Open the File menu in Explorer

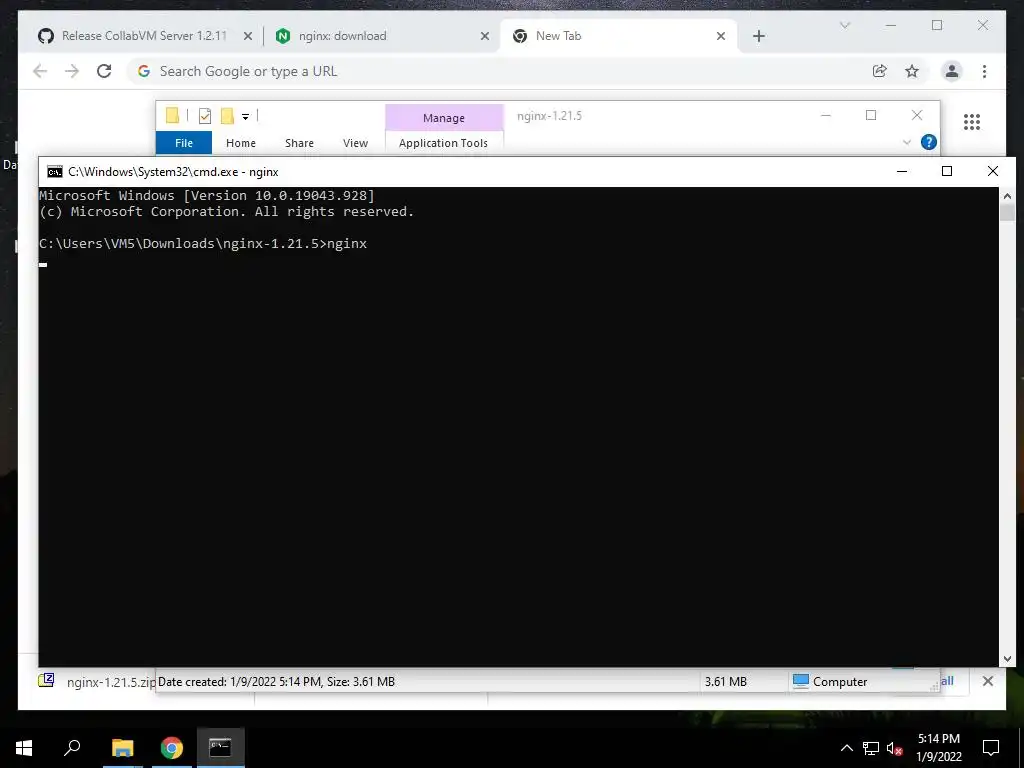click(x=184, y=142)
